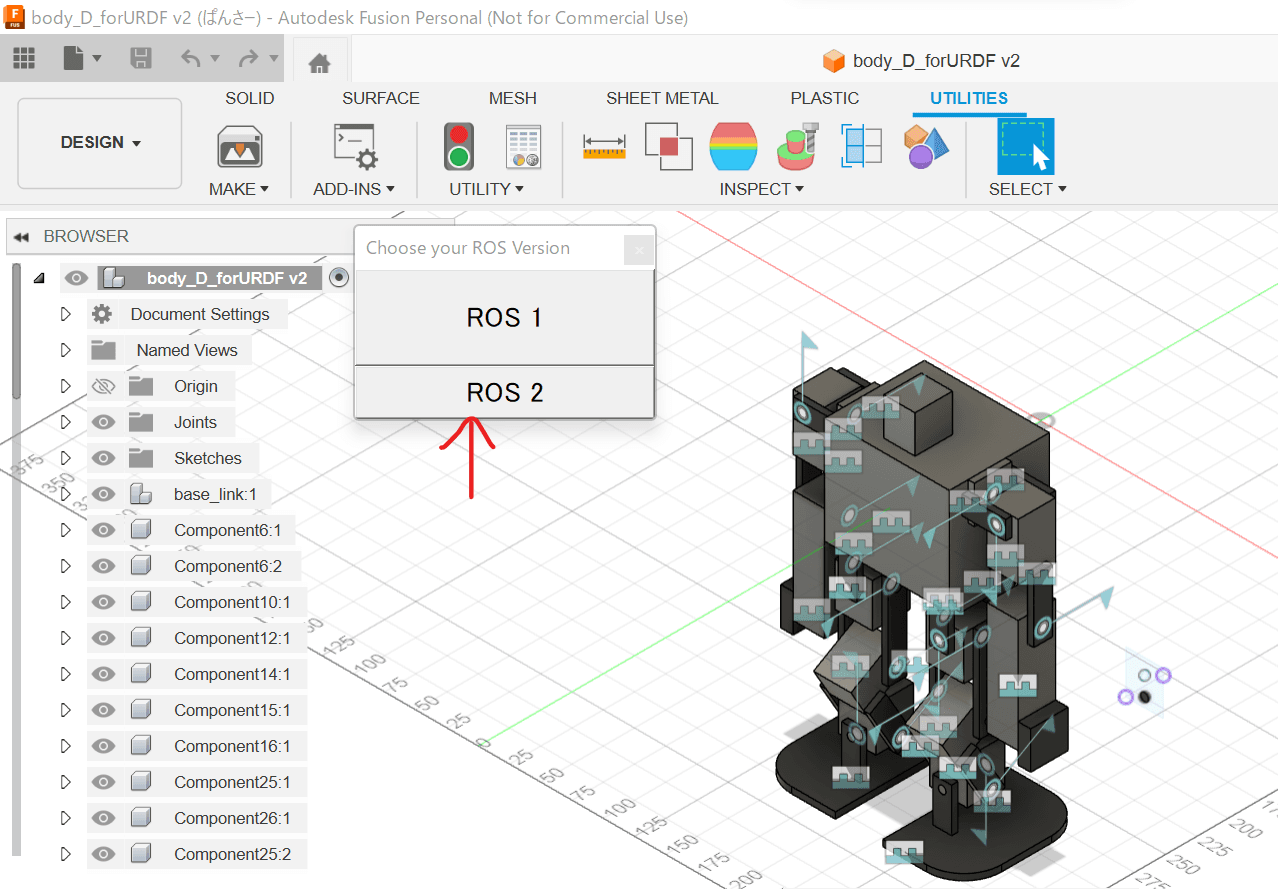Switch to the SHEET METAL tab

[662, 98]
